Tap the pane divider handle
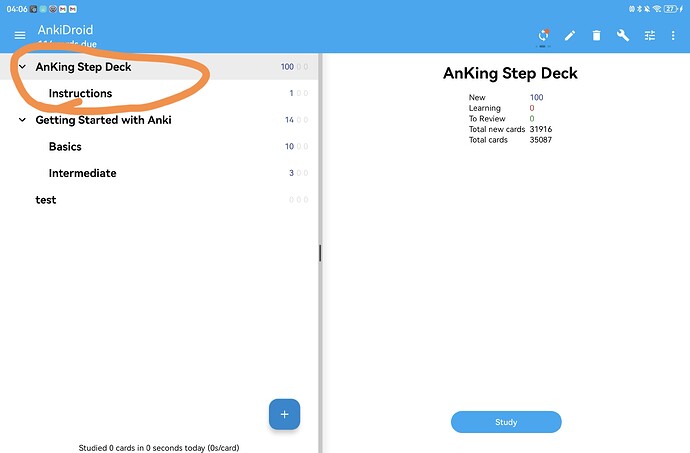Image resolution: width=690 pixels, height=453 pixels. point(320,253)
